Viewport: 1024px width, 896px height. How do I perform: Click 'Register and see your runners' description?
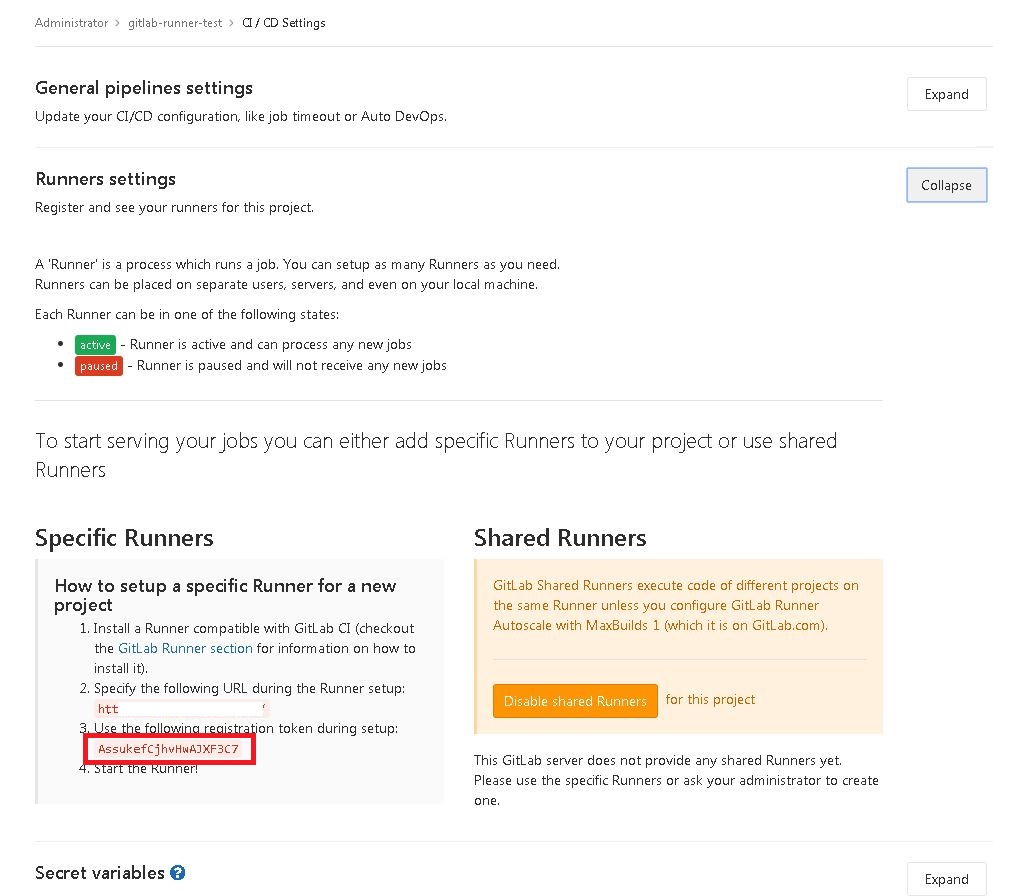(174, 208)
